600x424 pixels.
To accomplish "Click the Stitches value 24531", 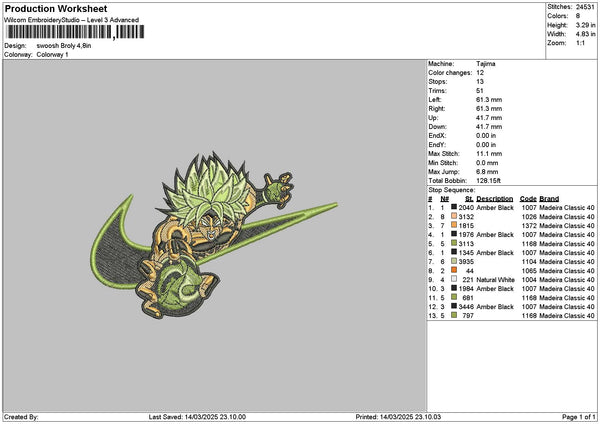I will coord(585,7).
